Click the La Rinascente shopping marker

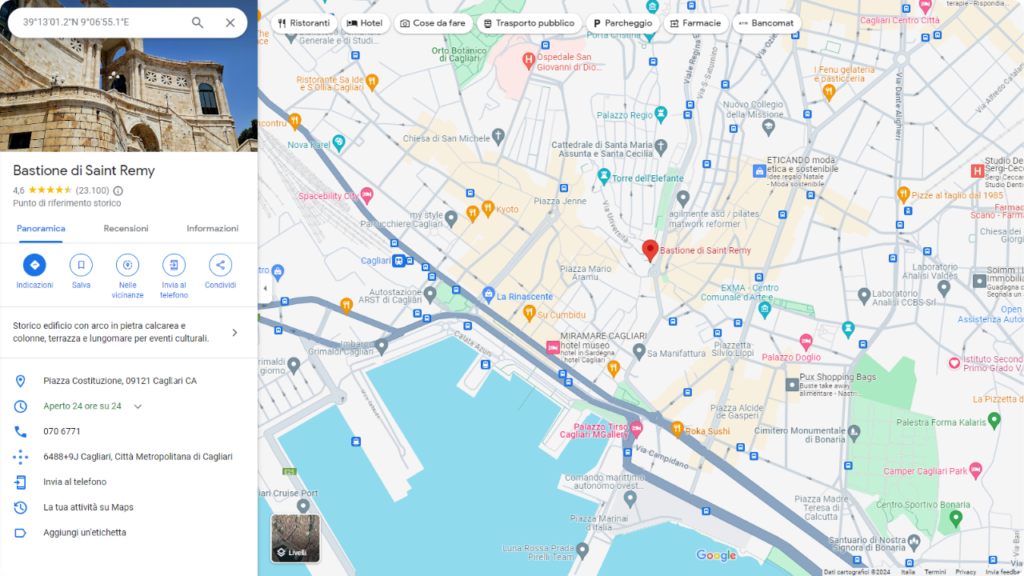pyautogui.click(x=488, y=295)
